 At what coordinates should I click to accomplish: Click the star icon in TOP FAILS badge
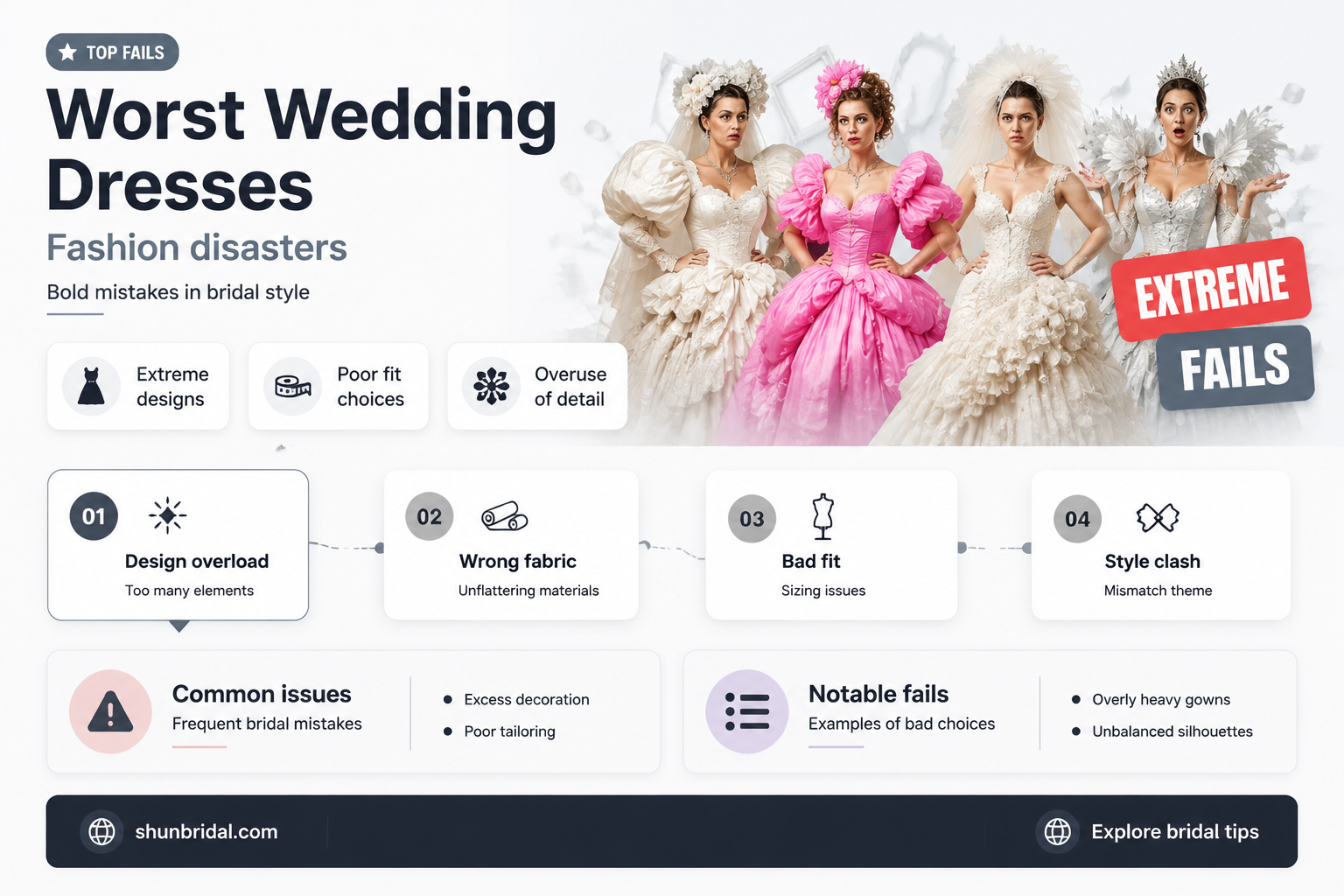click(x=67, y=52)
